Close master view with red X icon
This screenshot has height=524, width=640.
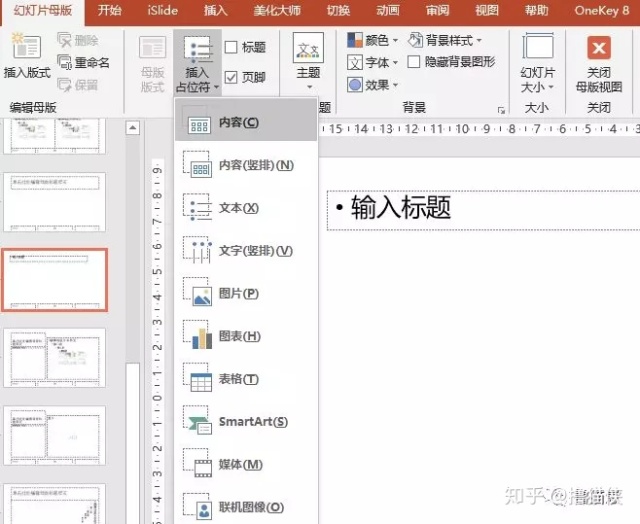click(599, 48)
